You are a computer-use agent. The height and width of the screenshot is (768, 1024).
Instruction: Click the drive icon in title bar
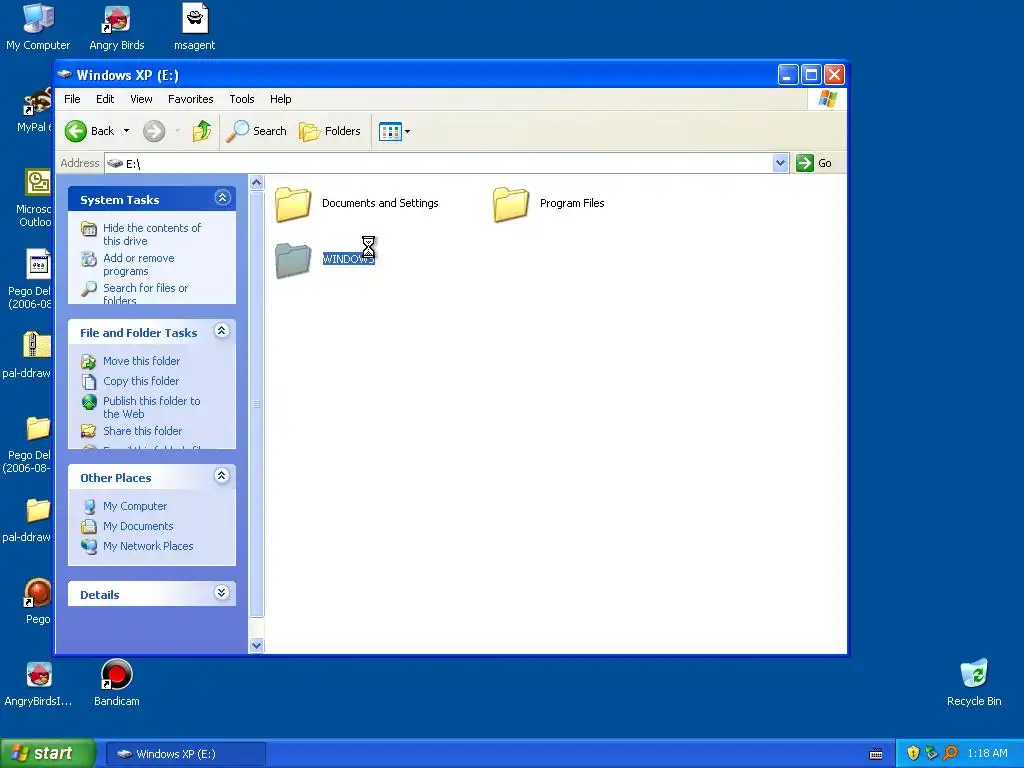(65, 74)
